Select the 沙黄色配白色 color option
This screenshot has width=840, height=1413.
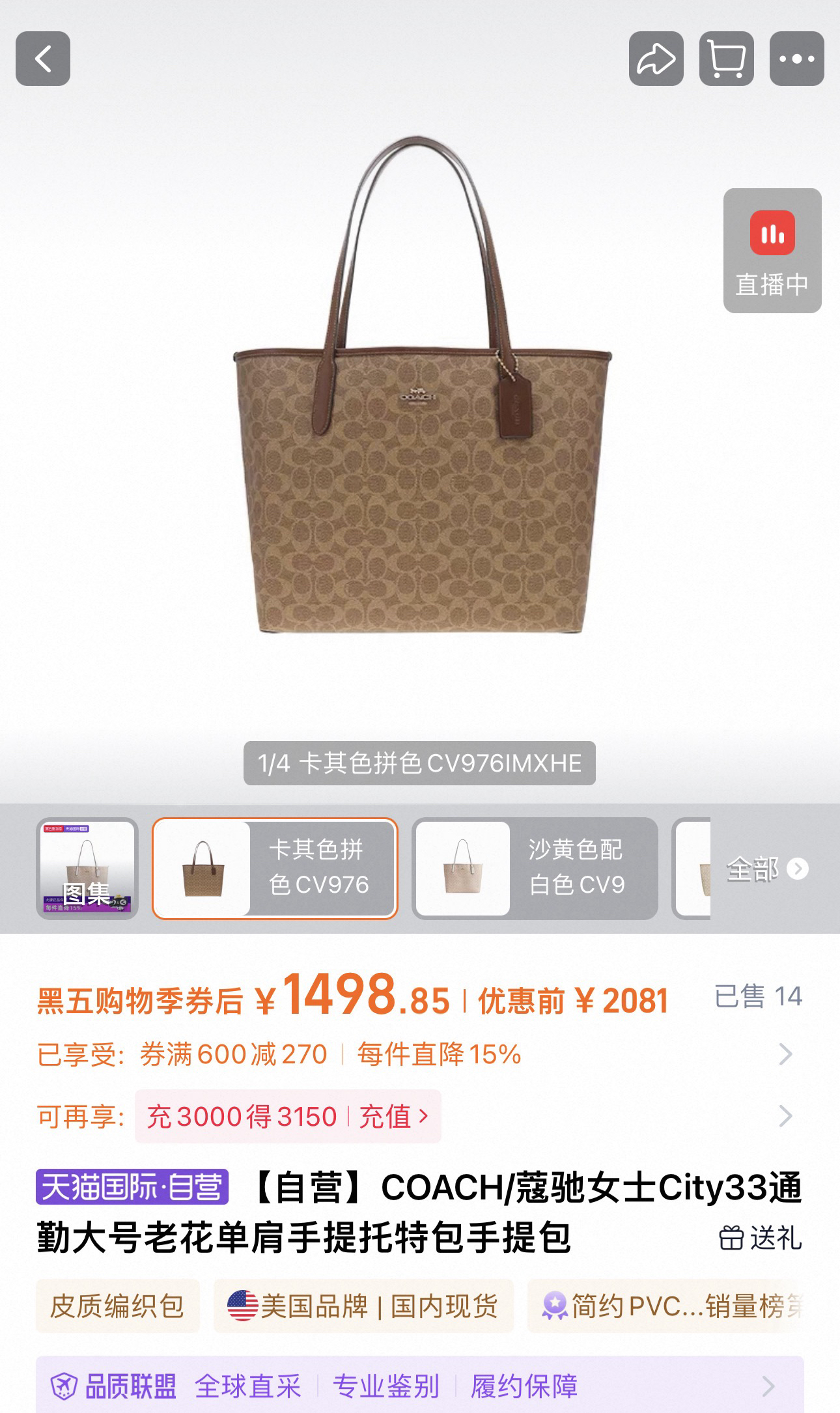click(x=535, y=868)
